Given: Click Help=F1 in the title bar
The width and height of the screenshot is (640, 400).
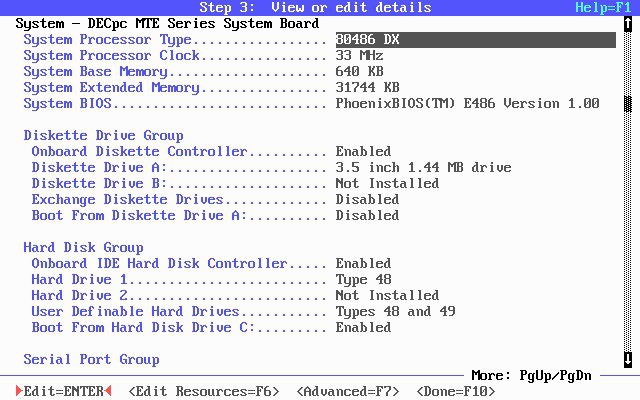Looking at the screenshot, I should point(603,7).
